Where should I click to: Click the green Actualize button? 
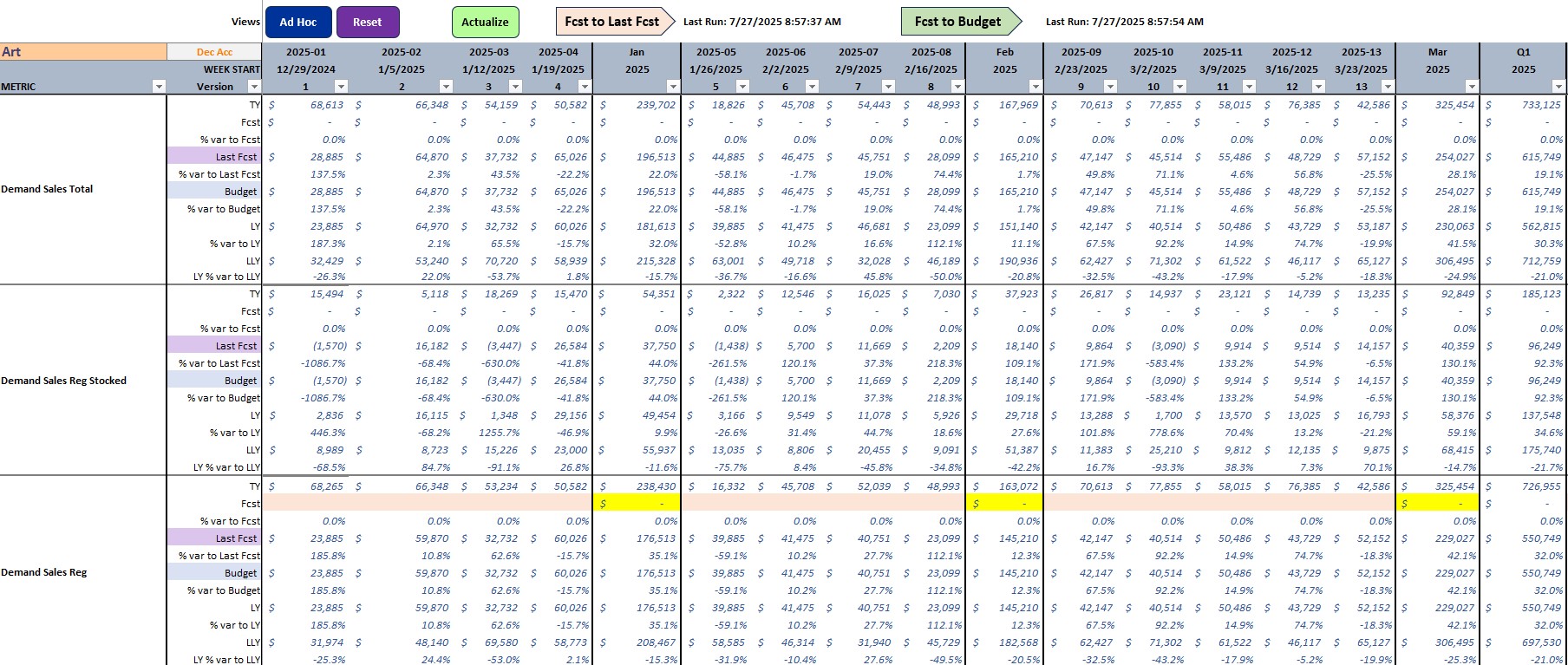(485, 22)
